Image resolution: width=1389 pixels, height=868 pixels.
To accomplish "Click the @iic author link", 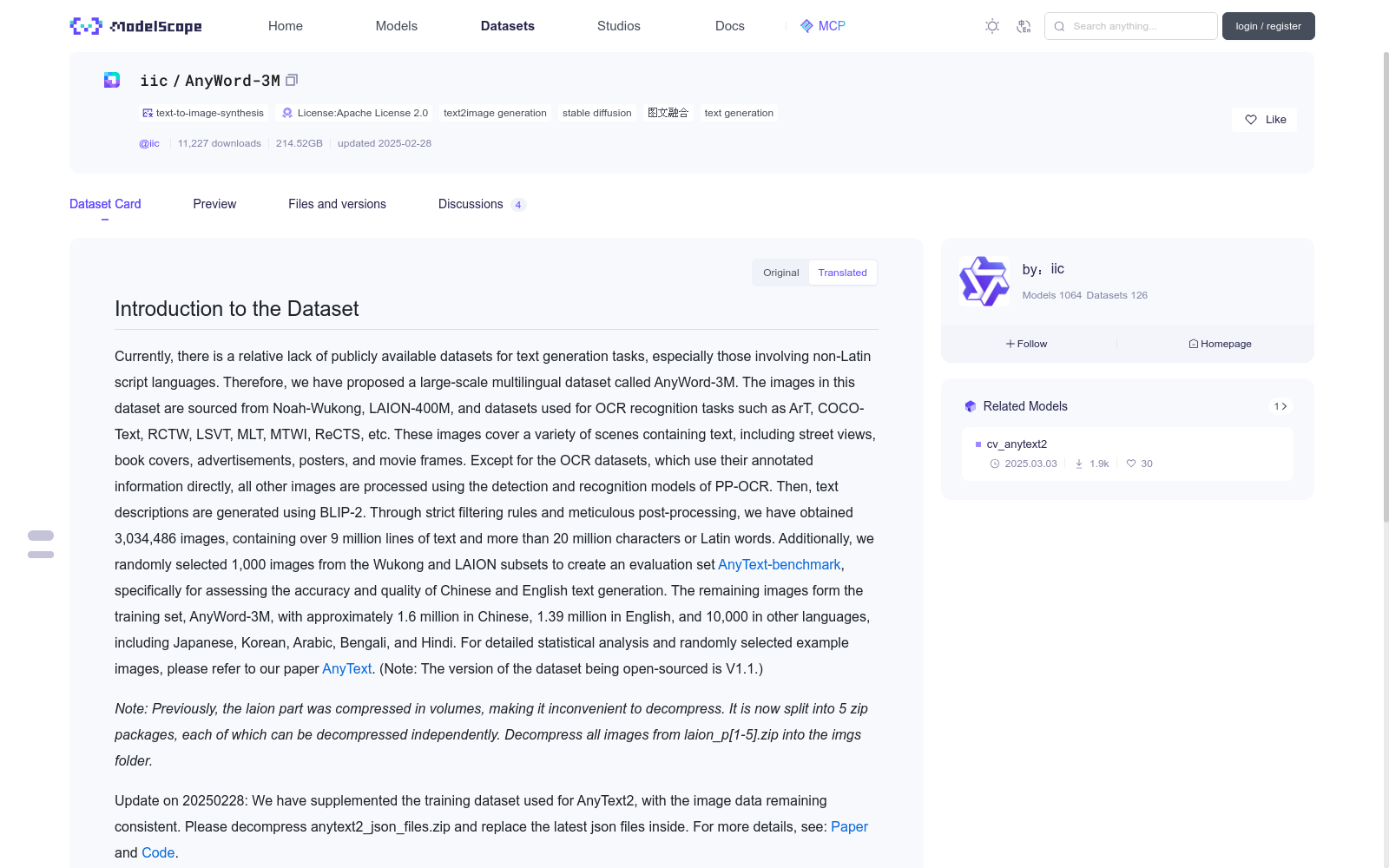I will (x=149, y=143).
